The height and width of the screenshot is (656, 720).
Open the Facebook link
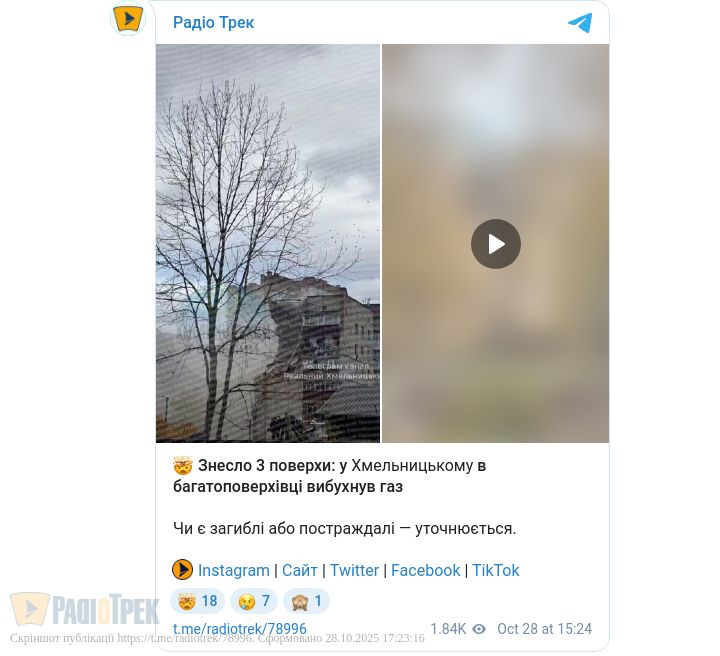click(x=425, y=570)
